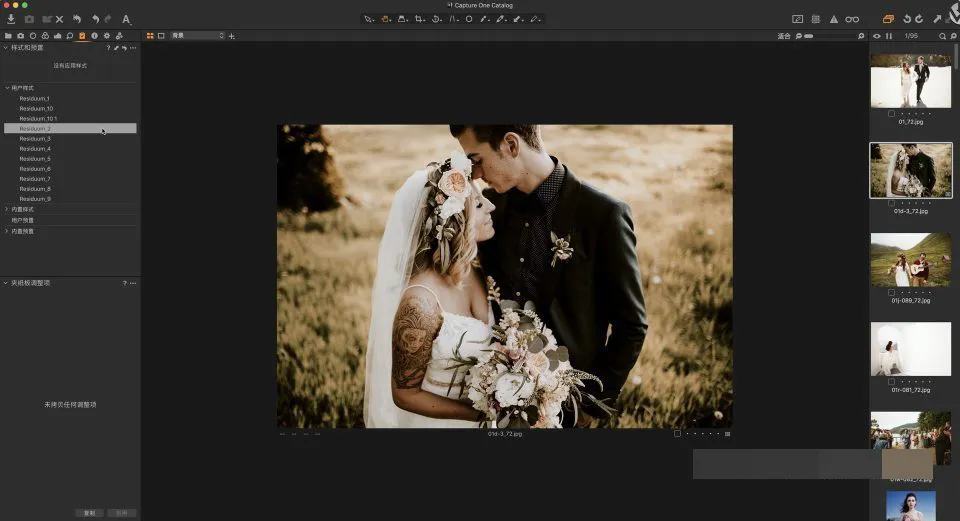Toggle the viewer eye icon
Image resolution: width=960 pixels, height=521 pixels.
(877, 36)
